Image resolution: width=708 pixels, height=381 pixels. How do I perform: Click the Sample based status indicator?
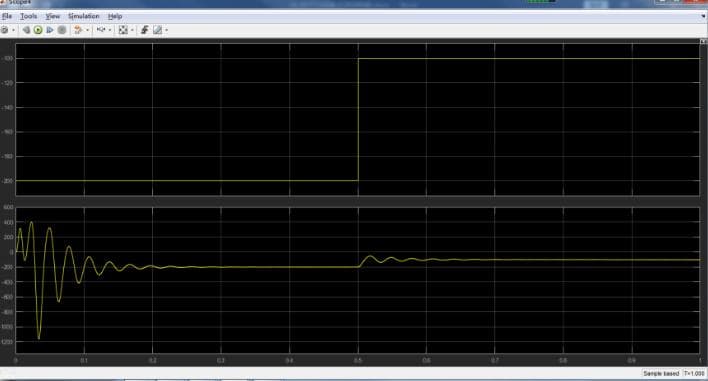661,373
